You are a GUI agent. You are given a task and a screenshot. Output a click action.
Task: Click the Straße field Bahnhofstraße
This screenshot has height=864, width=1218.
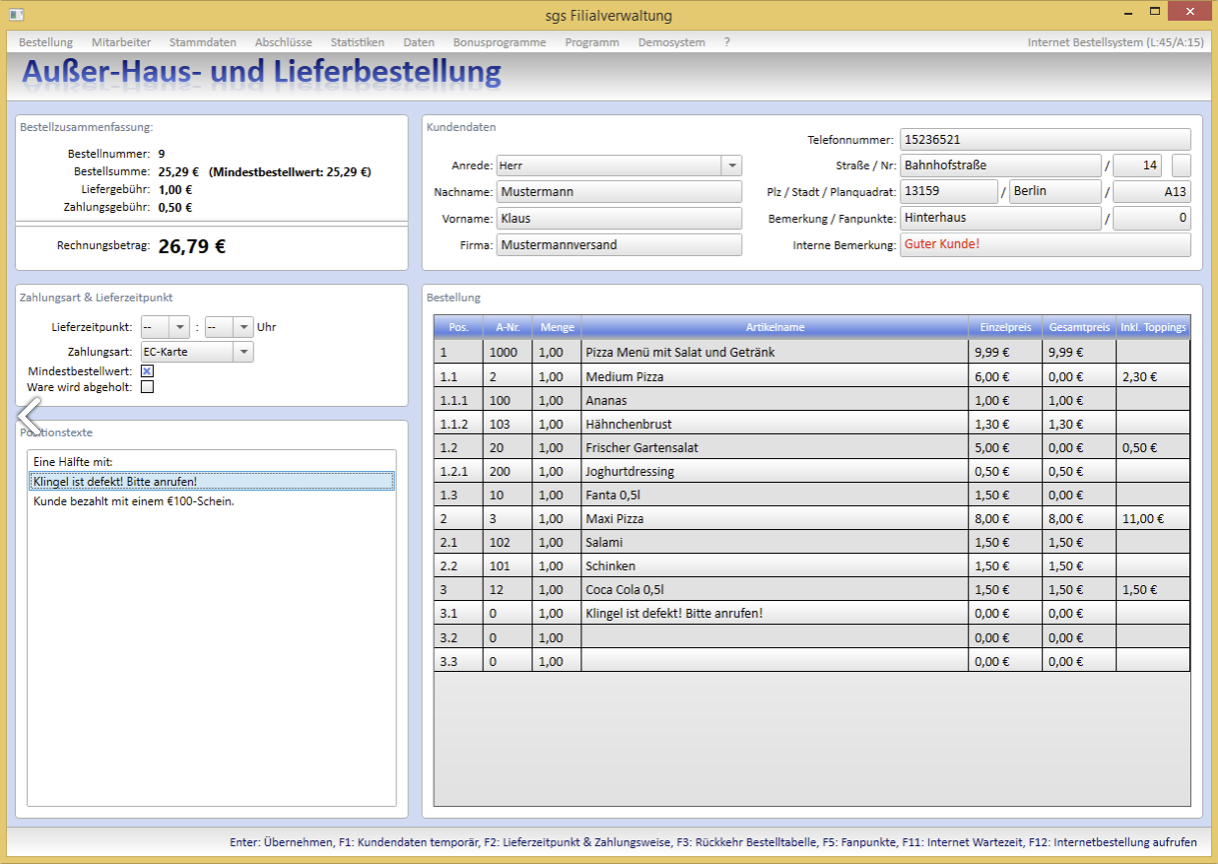(x=1000, y=165)
